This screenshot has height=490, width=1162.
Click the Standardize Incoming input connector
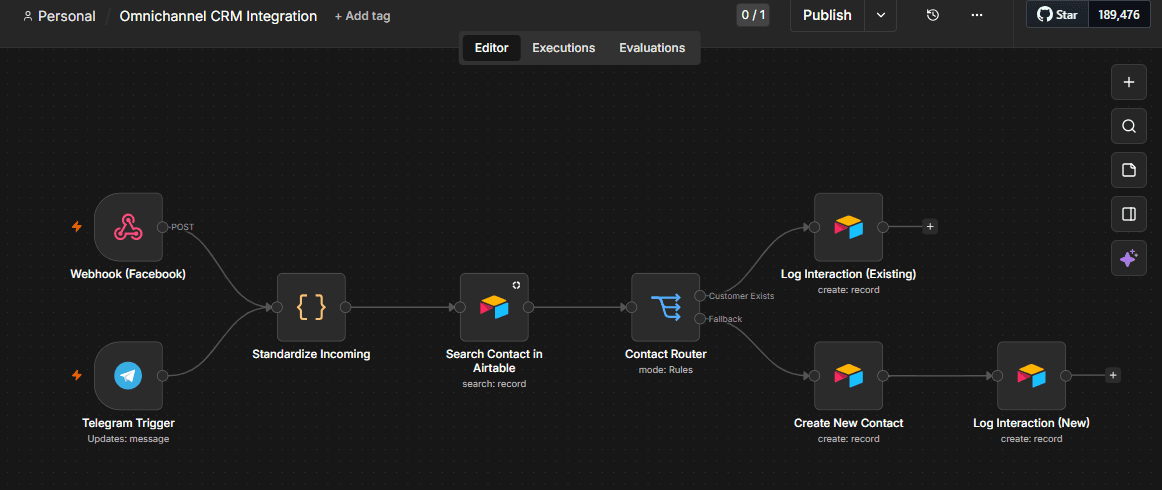[277, 307]
